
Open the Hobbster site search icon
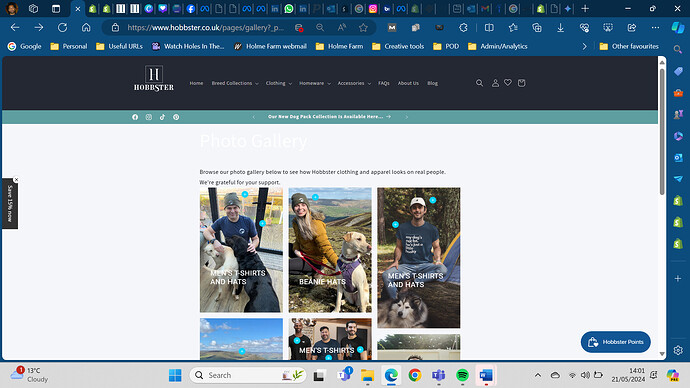tap(479, 83)
